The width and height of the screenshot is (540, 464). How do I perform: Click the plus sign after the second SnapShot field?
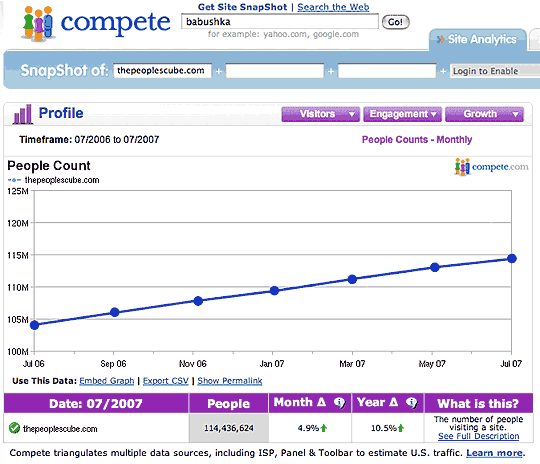(331, 72)
